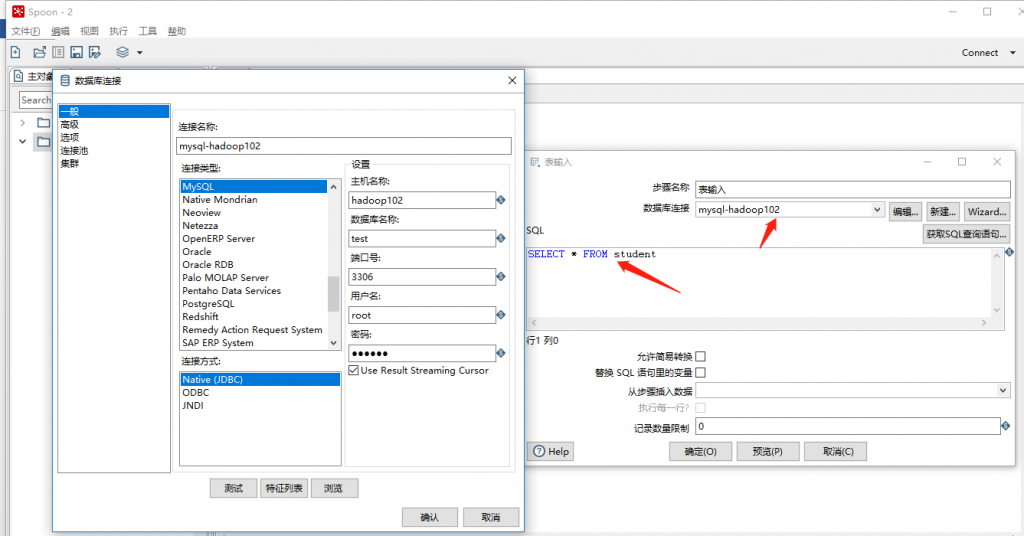The height and width of the screenshot is (536, 1024).
Task: Collapse the expanded tree node
Action: (23, 142)
